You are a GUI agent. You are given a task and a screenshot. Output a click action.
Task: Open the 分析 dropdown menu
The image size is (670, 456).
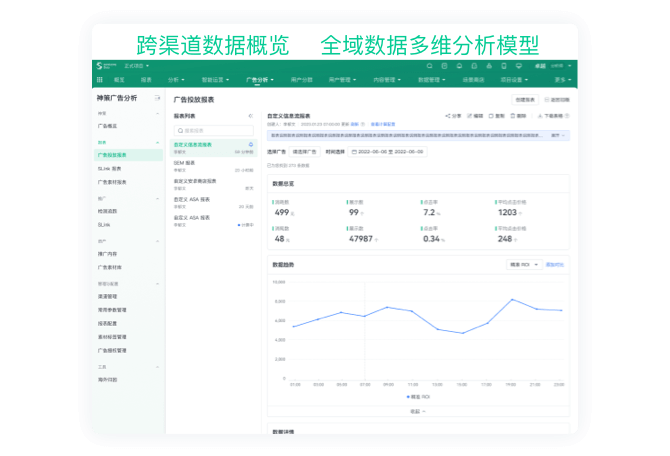[x=176, y=80]
